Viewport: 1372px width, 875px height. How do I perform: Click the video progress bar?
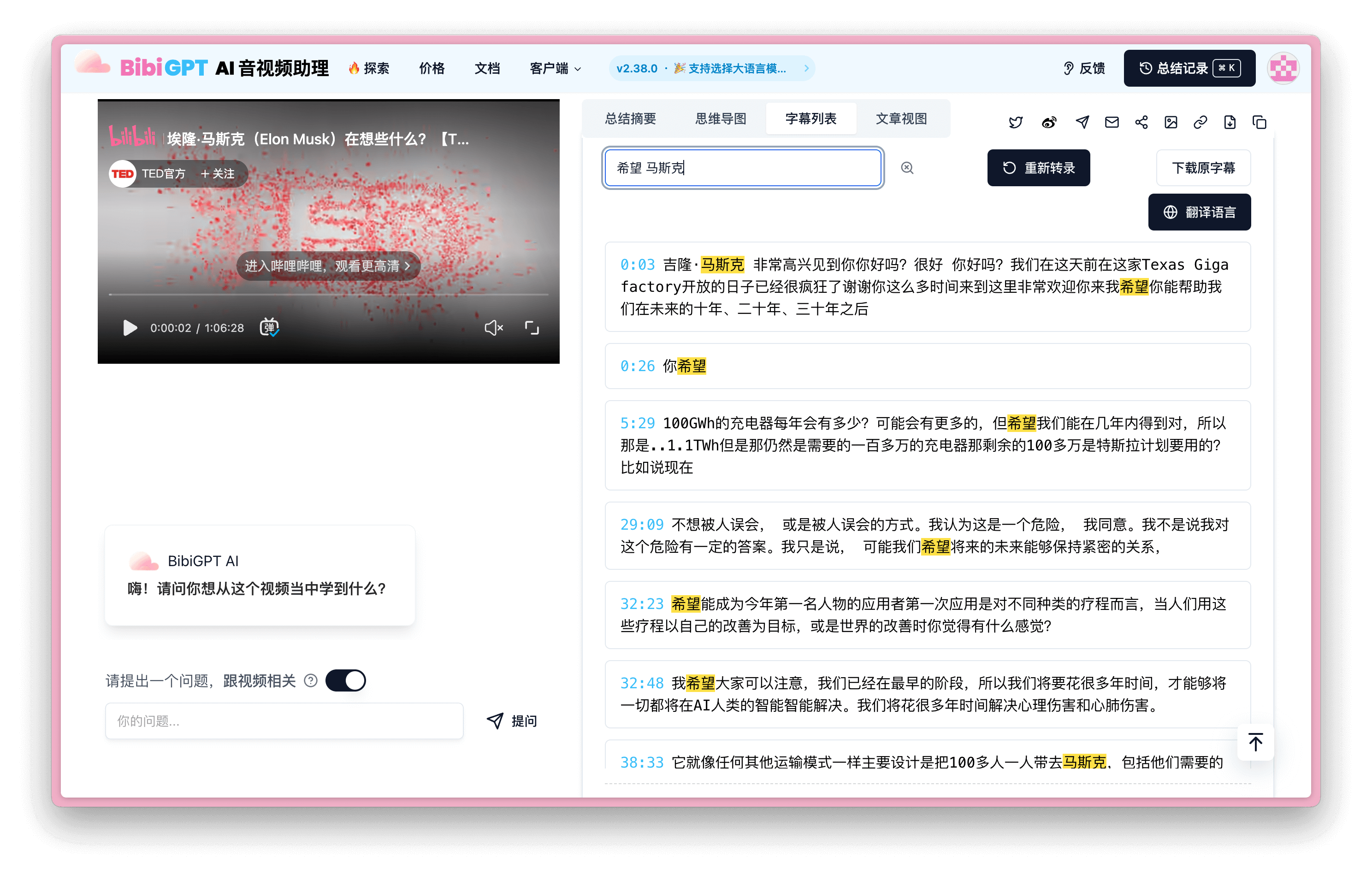pos(328,295)
